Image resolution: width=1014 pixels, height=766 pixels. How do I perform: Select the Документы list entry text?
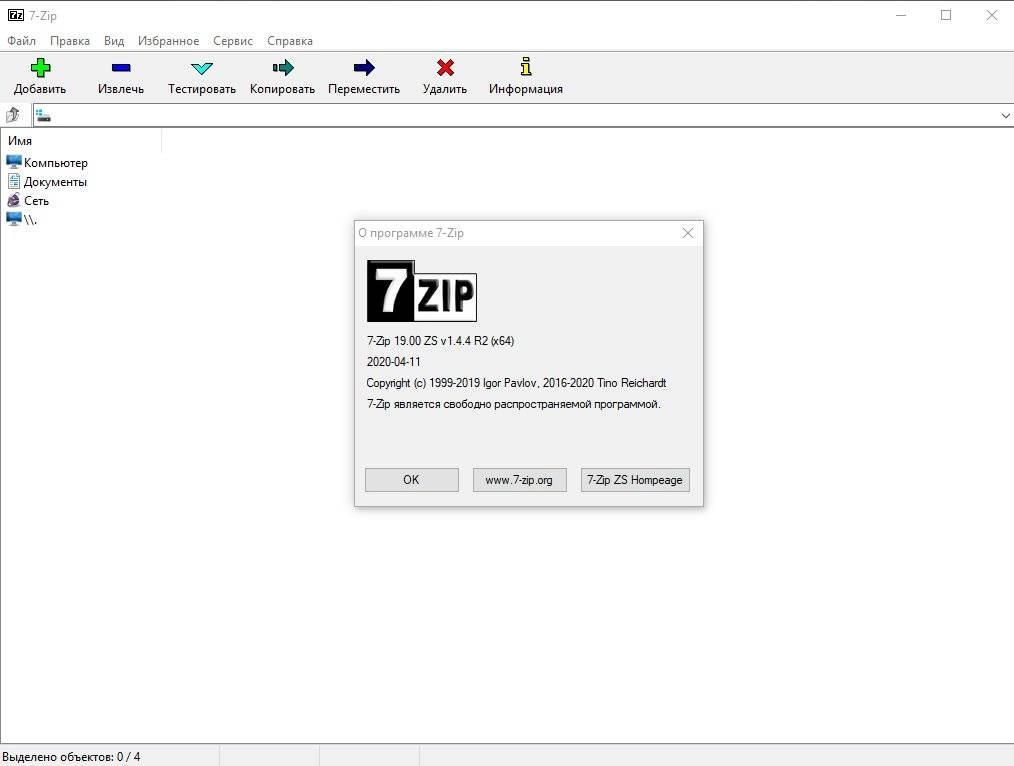(x=55, y=182)
